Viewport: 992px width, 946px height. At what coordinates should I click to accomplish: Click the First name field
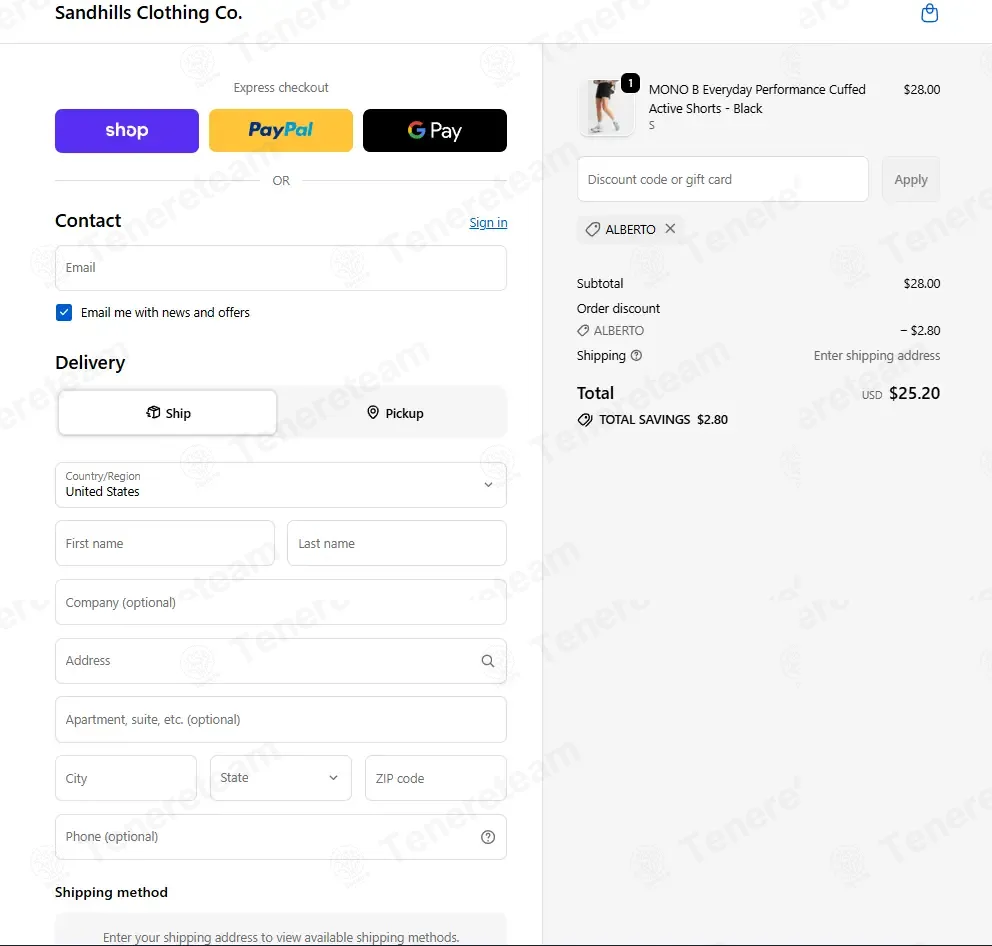point(165,544)
